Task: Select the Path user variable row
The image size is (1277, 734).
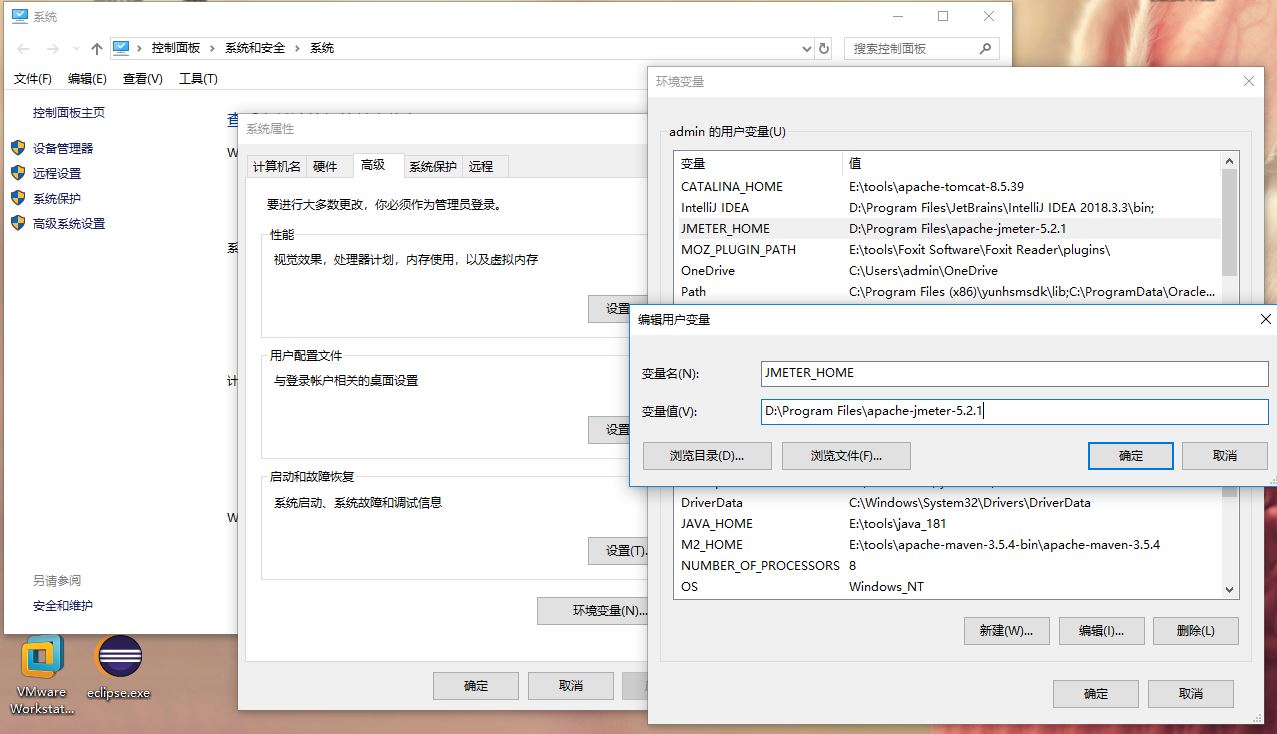Action: click(948, 291)
